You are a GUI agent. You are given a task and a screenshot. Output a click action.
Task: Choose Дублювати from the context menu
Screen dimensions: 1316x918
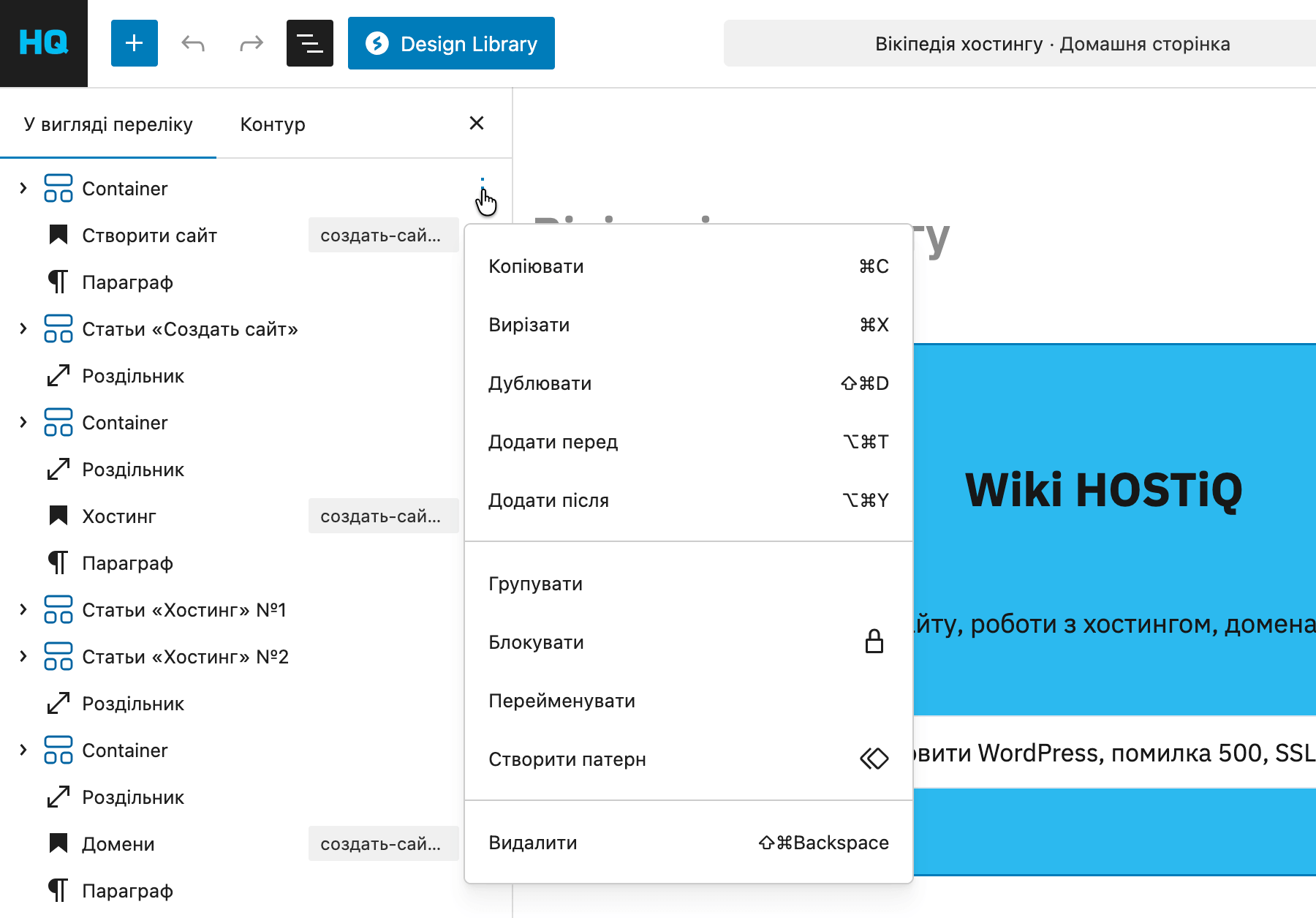[x=689, y=383]
